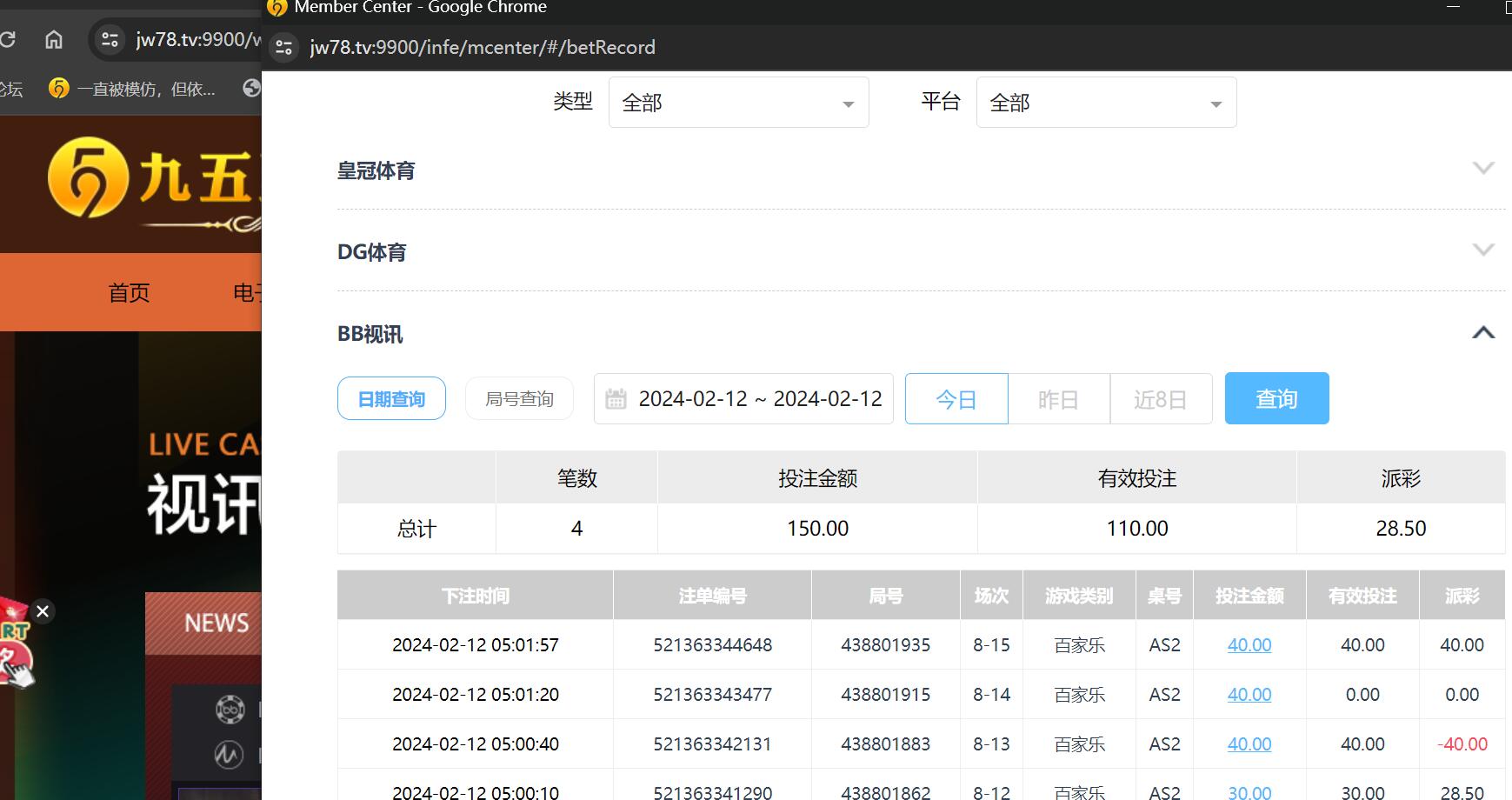Click site settings icon beside betRecord URL
Image resolution: width=1512 pixels, height=800 pixels.
click(x=283, y=47)
